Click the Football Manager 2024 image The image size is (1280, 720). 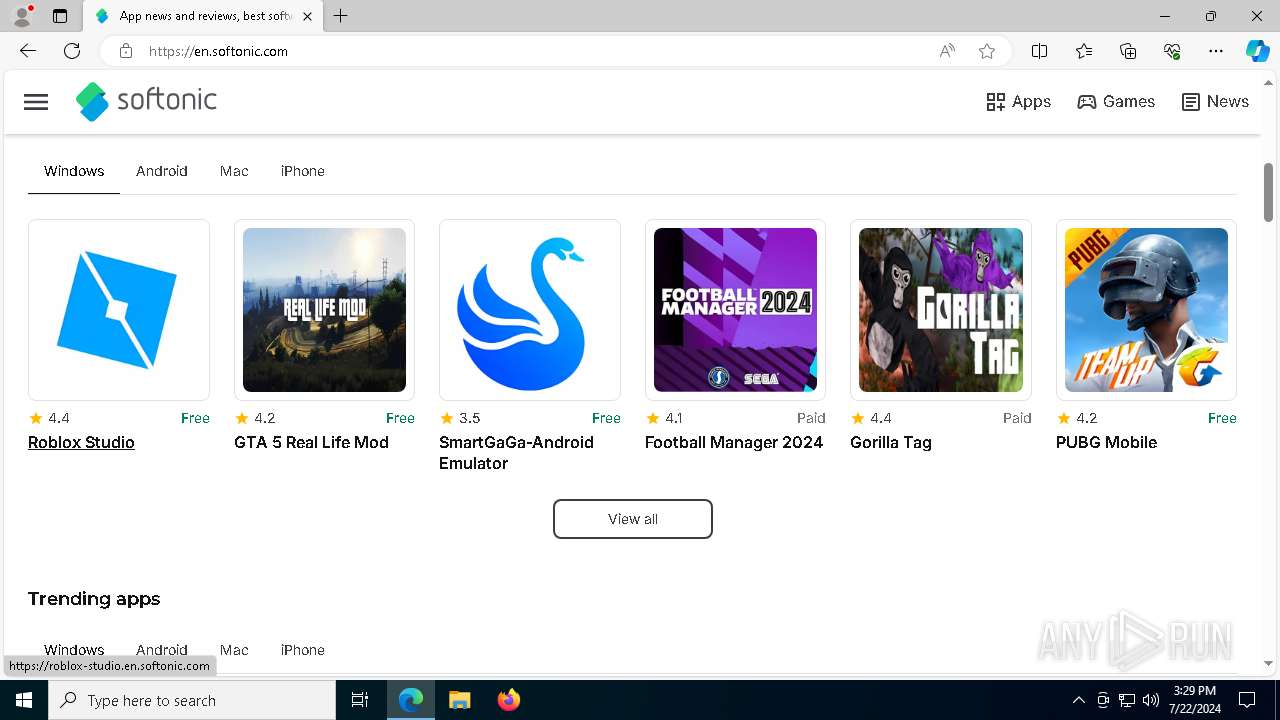click(x=735, y=310)
